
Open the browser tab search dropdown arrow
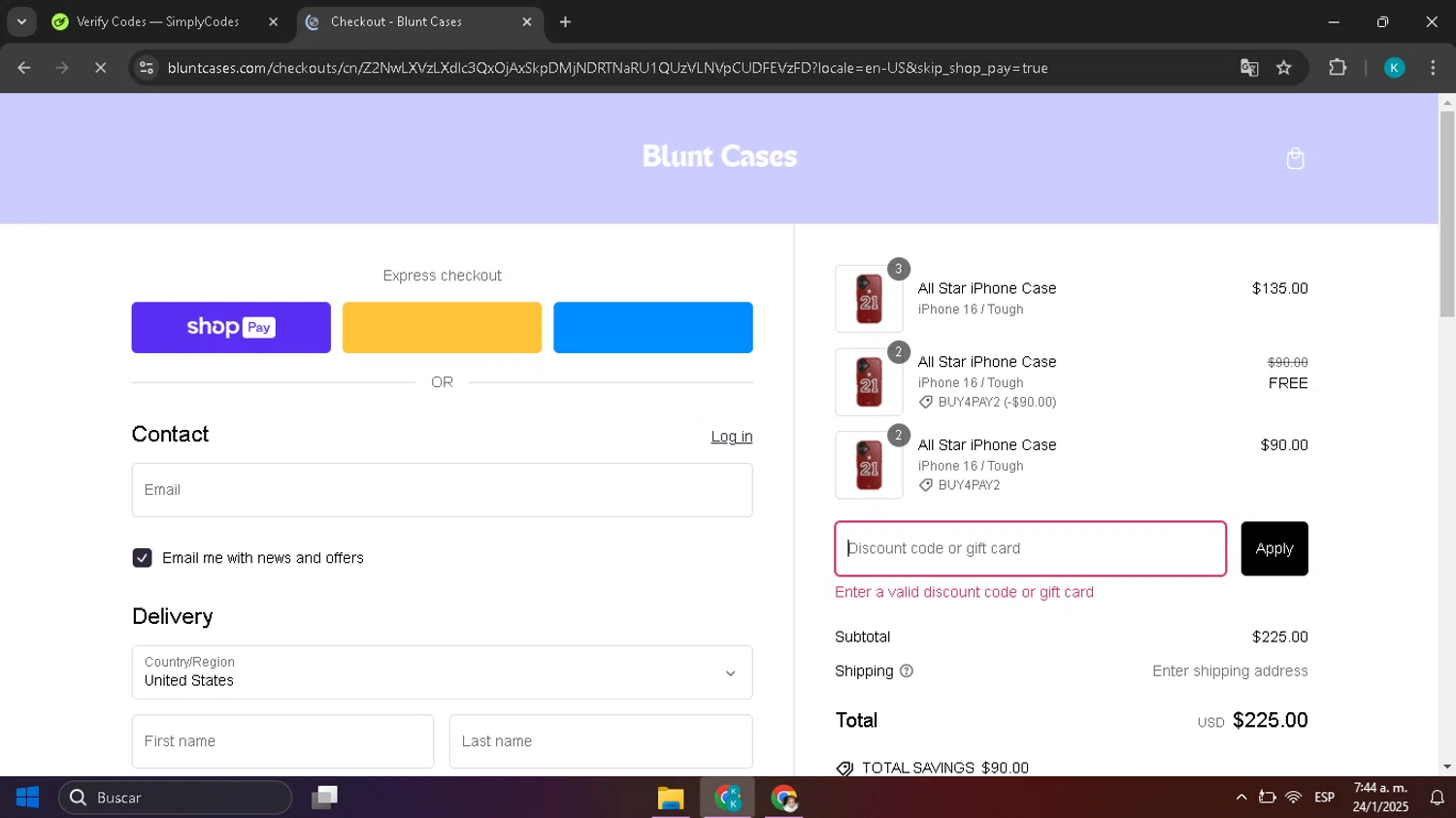tap(21, 21)
